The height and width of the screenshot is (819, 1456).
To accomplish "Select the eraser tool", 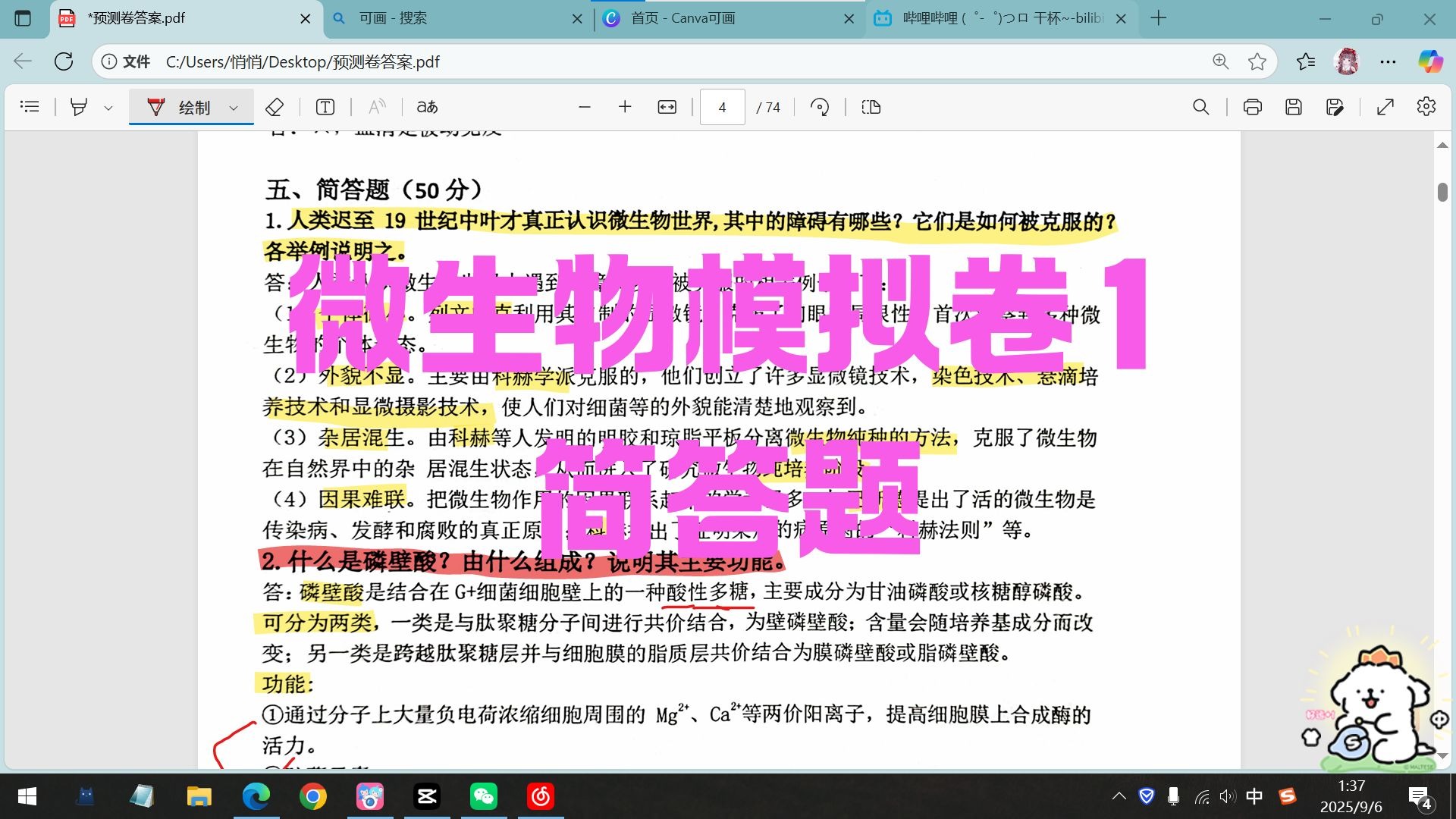I will [275, 107].
